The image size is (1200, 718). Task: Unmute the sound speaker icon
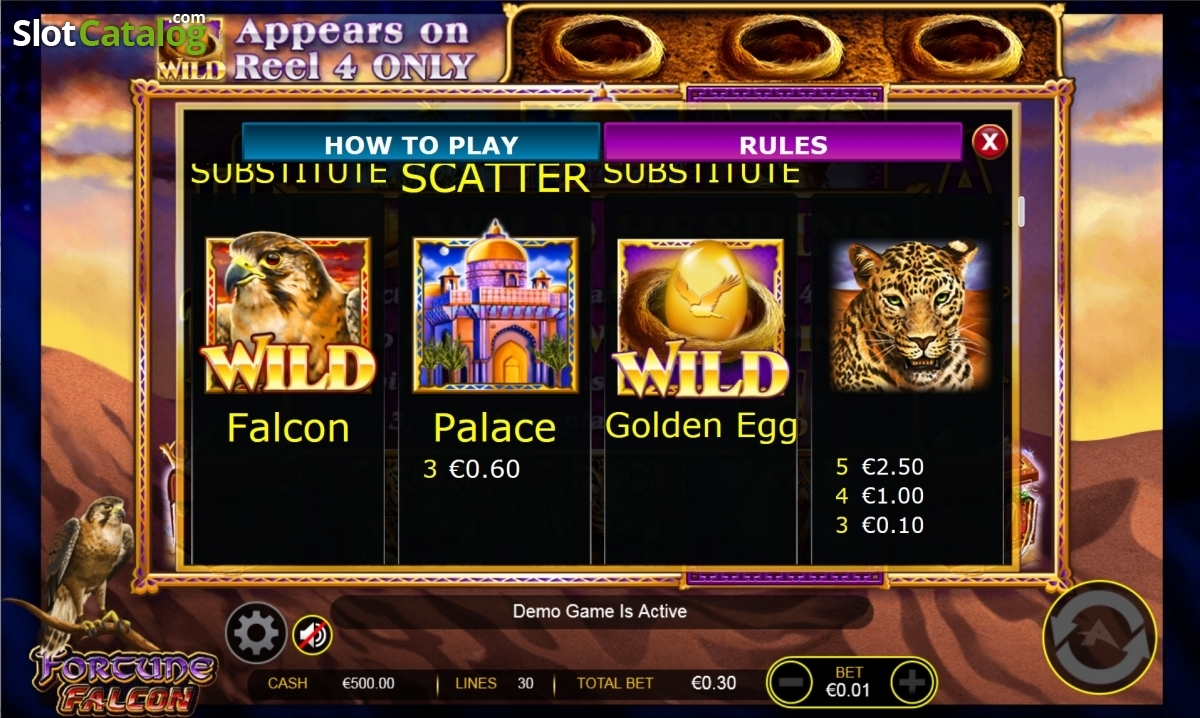pos(312,634)
